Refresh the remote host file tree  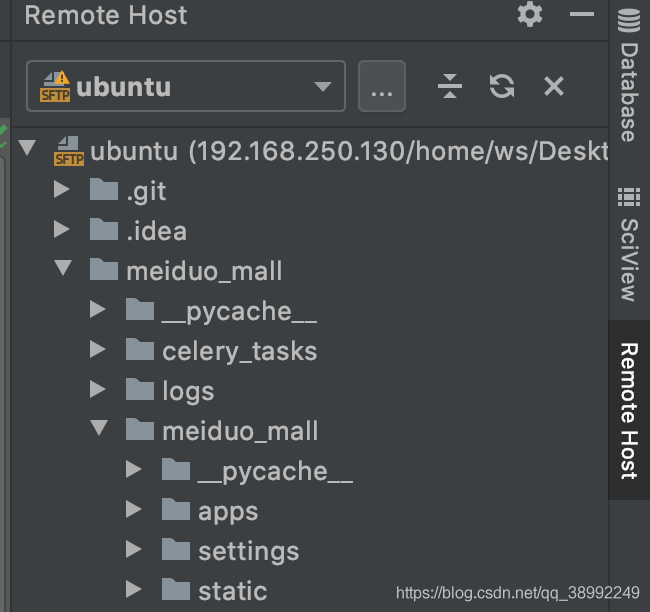(502, 86)
